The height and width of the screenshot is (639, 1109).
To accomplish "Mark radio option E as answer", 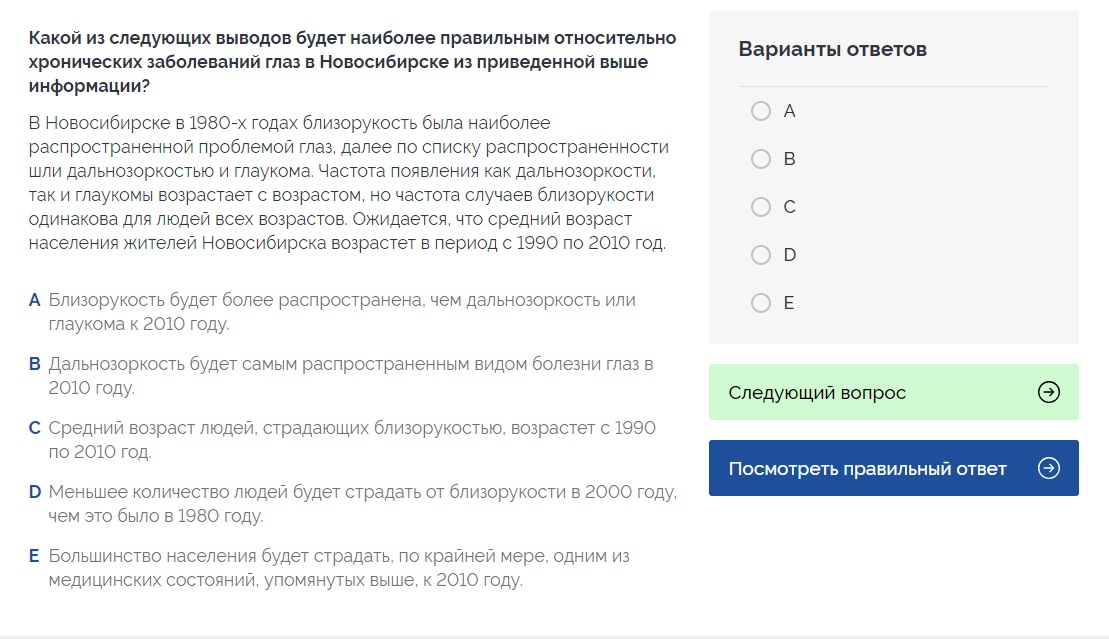I will [761, 303].
